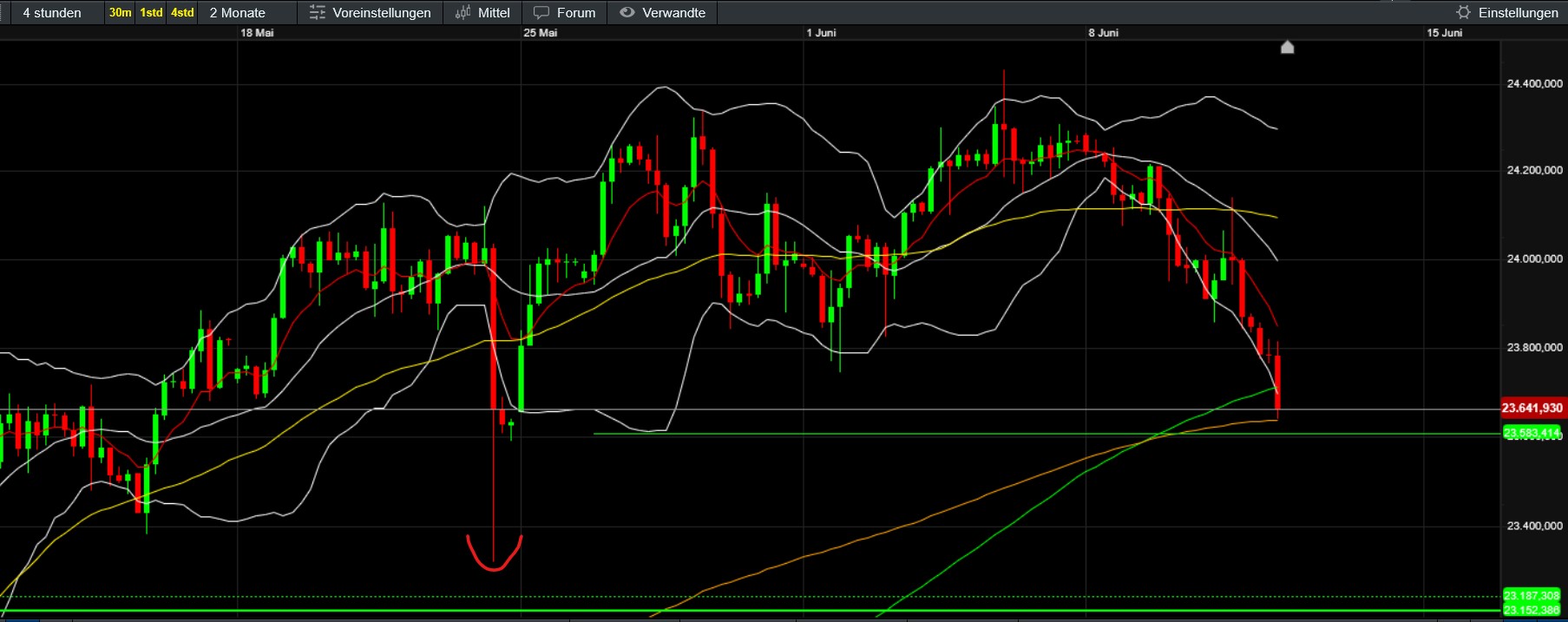This screenshot has height=622, width=1568.
Task: Open the Verwandte related menu
Action: coord(663,13)
